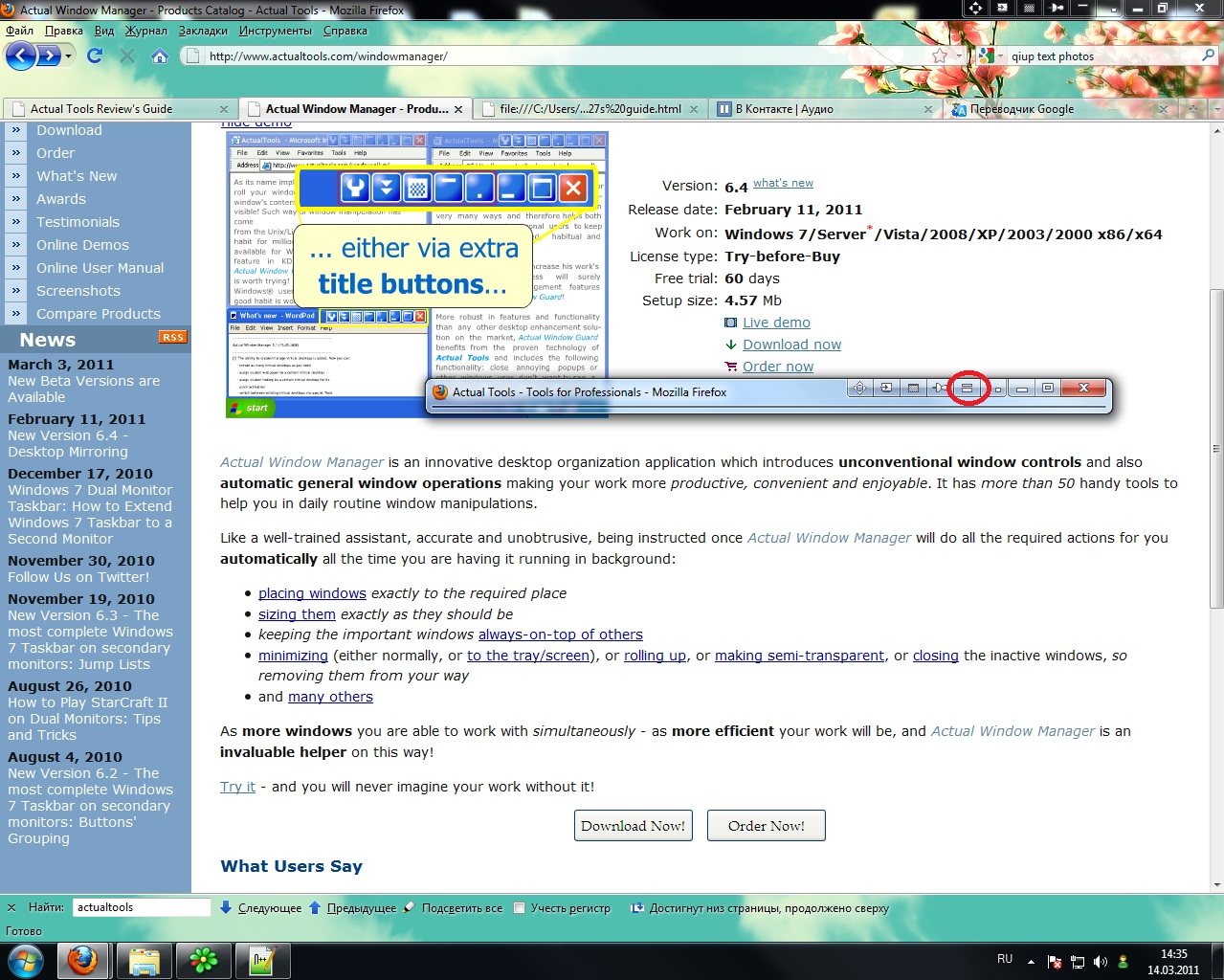This screenshot has height=980, width=1224.
Task: Open the green flower ICQ taskbar icon
Action: pyautogui.click(x=203, y=960)
